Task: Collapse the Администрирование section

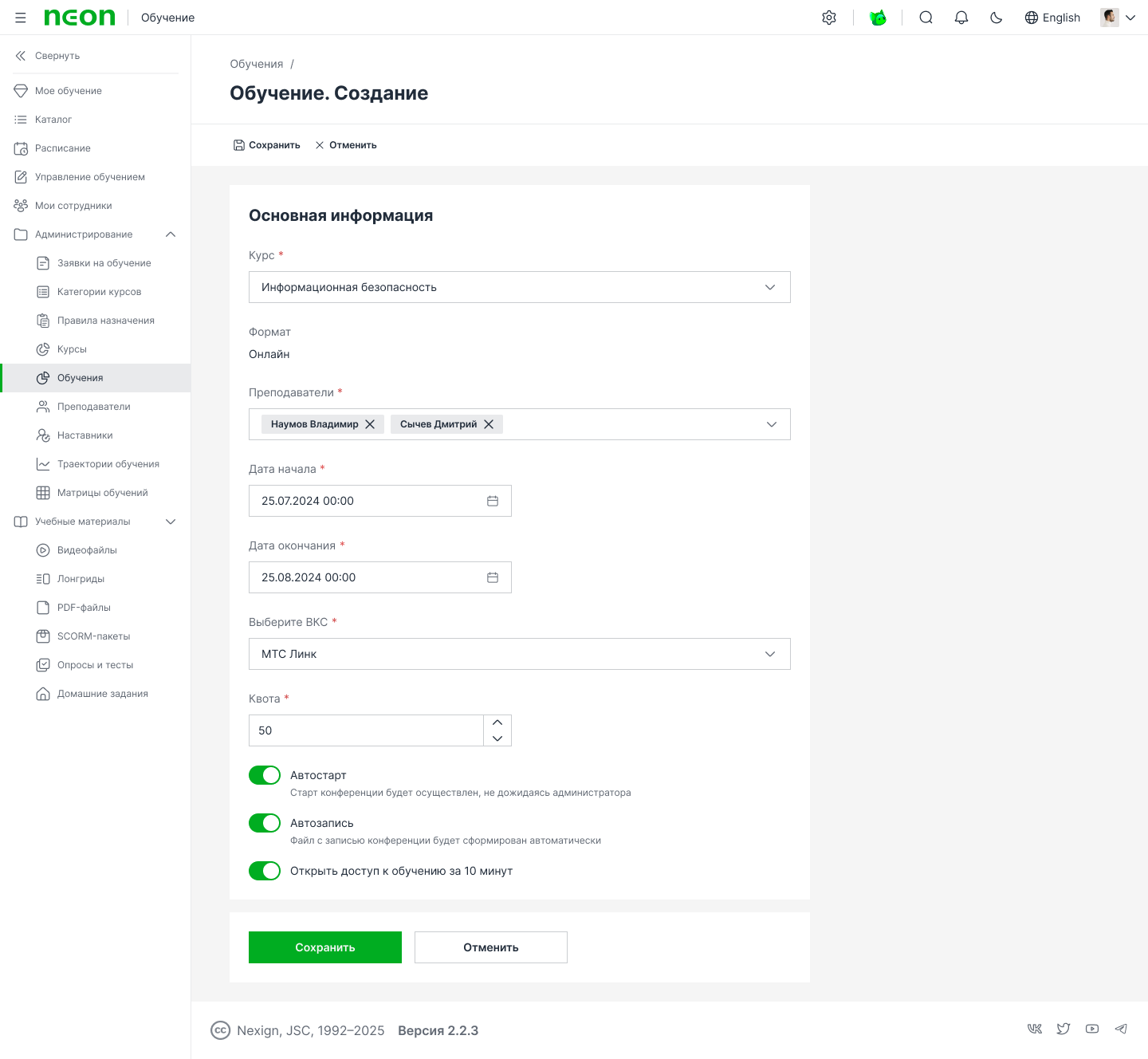Action: pos(171,234)
